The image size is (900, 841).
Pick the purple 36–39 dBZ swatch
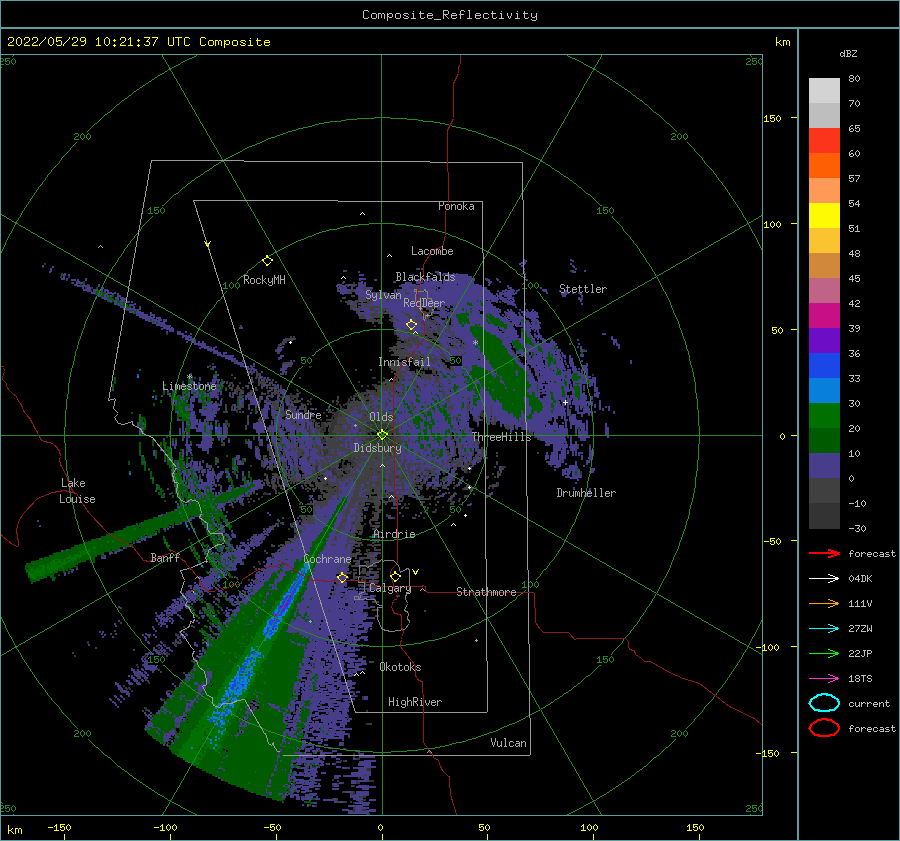click(824, 340)
